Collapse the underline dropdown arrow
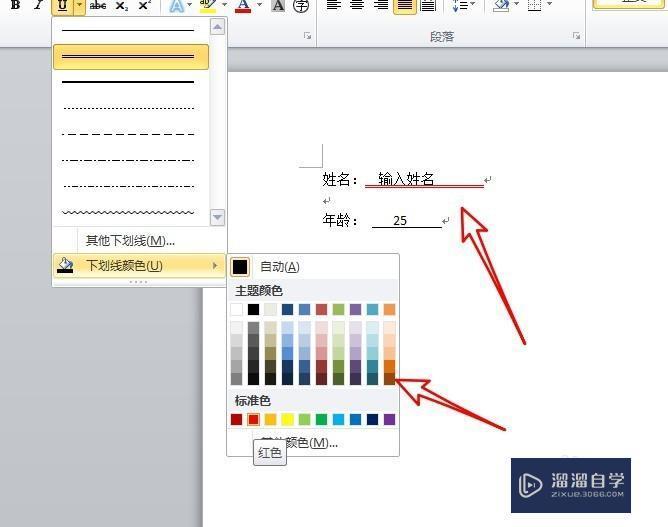 (x=80, y=6)
